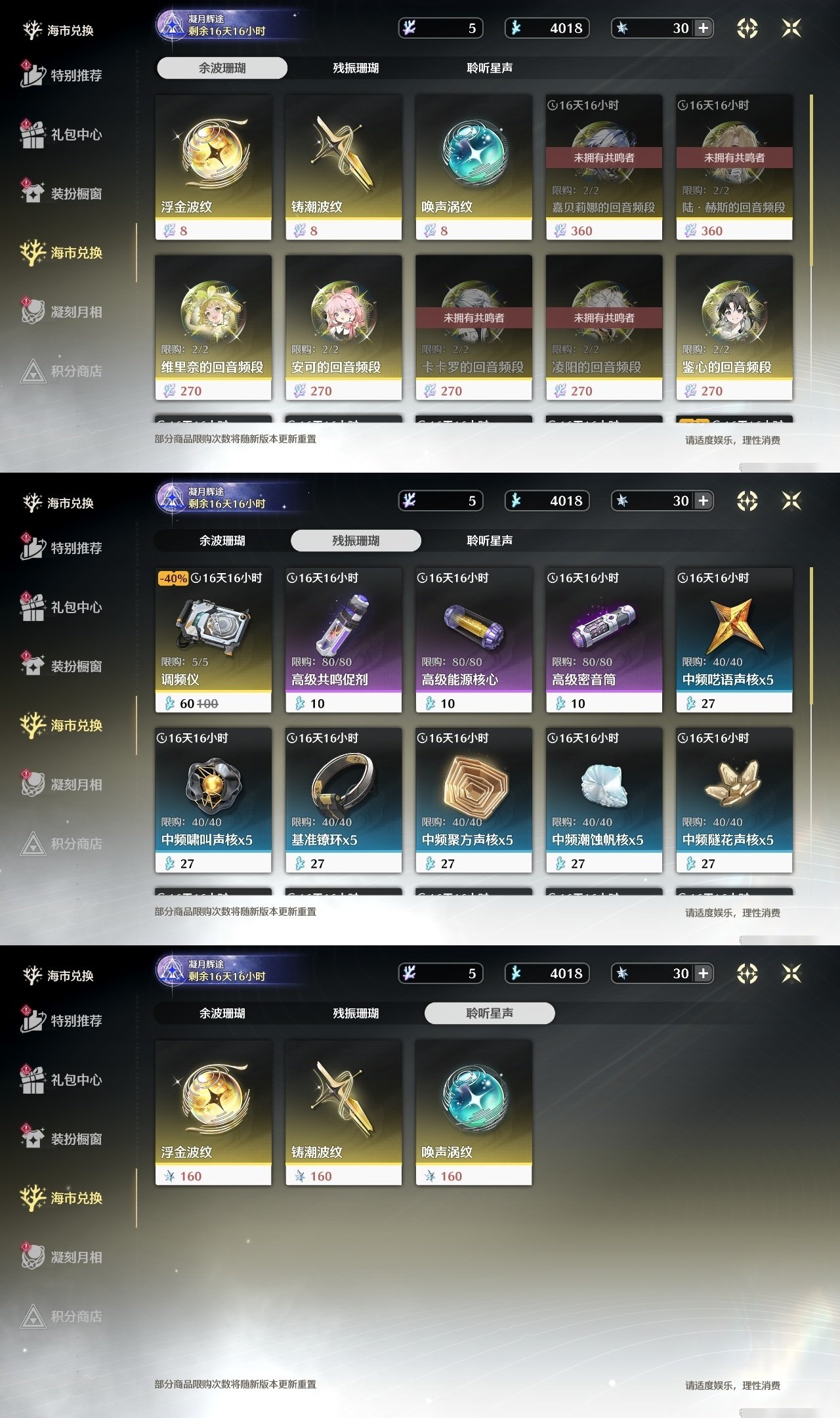Select 浮金波纹 item priced at 8
The image size is (840, 1418).
click(x=213, y=167)
